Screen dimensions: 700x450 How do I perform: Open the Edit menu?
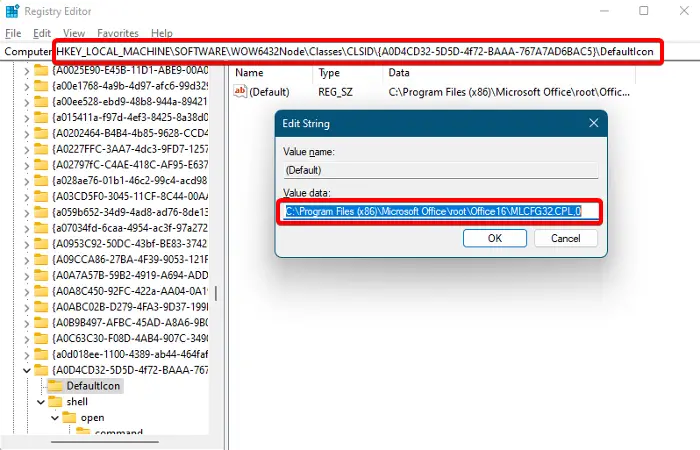pyautogui.click(x=42, y=33)
